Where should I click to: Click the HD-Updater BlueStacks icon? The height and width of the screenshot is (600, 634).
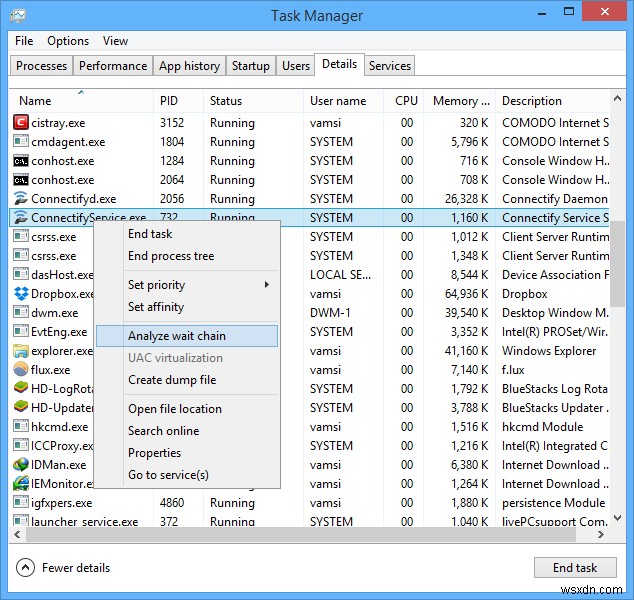point(21,407)
